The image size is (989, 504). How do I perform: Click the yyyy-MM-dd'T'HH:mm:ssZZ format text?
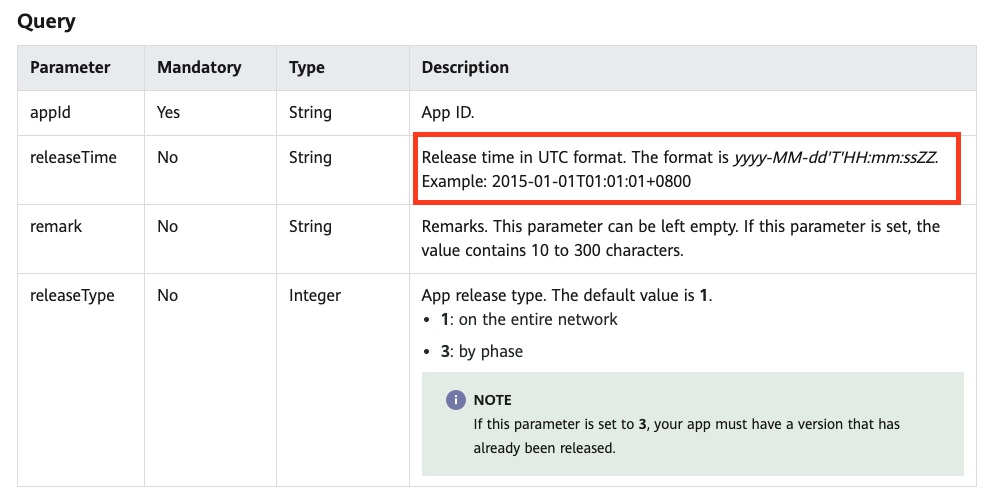coord(835,157)
